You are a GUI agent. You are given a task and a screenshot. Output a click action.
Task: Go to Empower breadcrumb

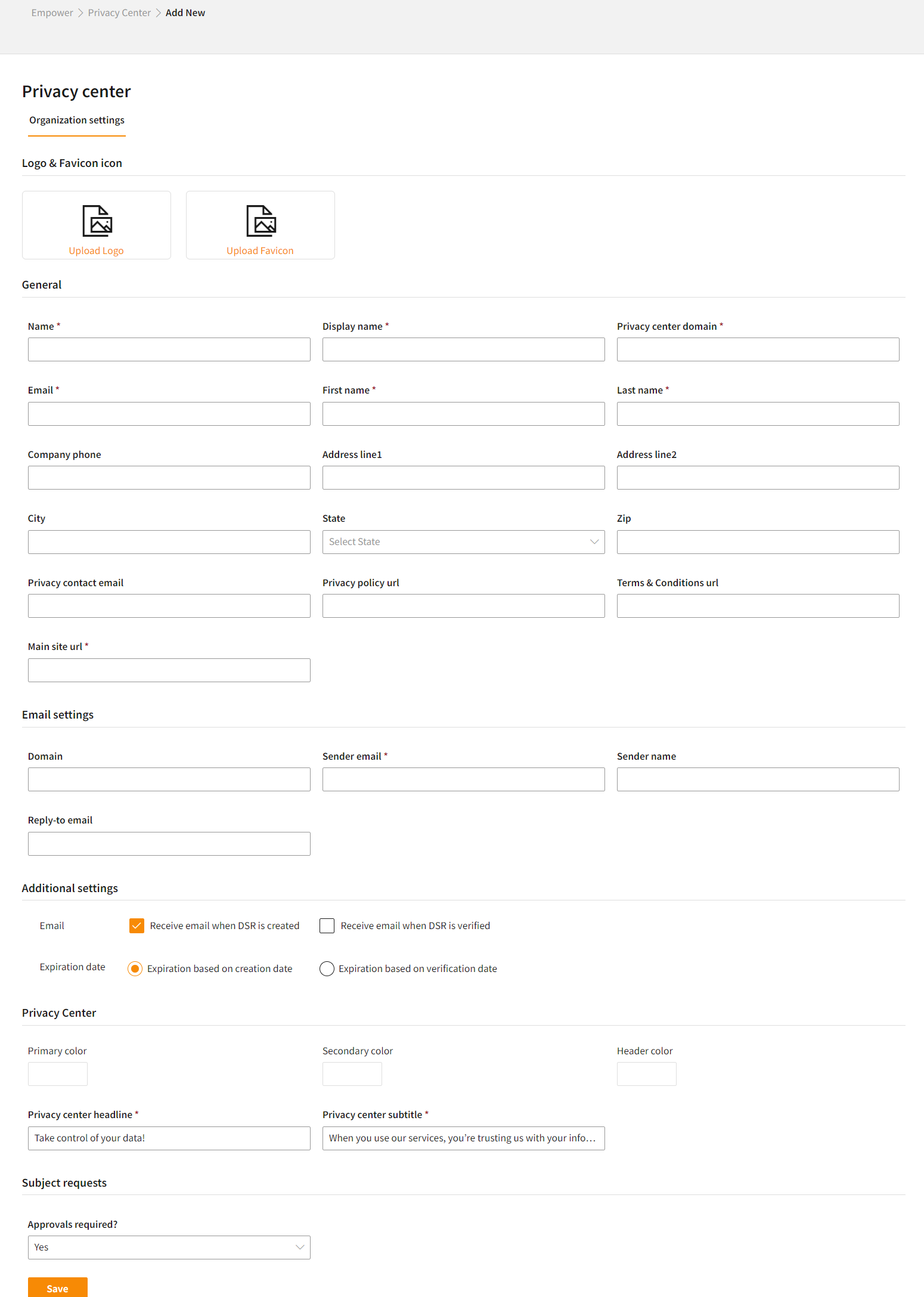(52, 13)
